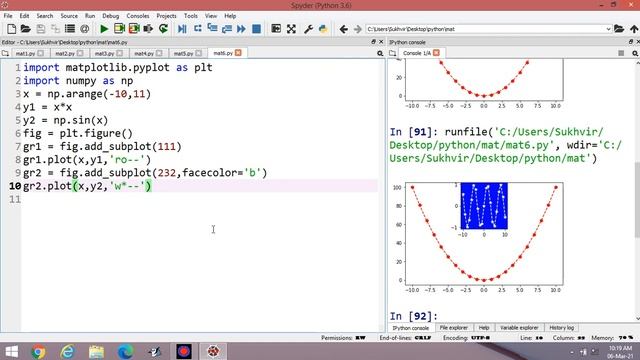Viewport: 640px width, 360px height.
Task: Open the Search menu
Action: pos(45,16)
